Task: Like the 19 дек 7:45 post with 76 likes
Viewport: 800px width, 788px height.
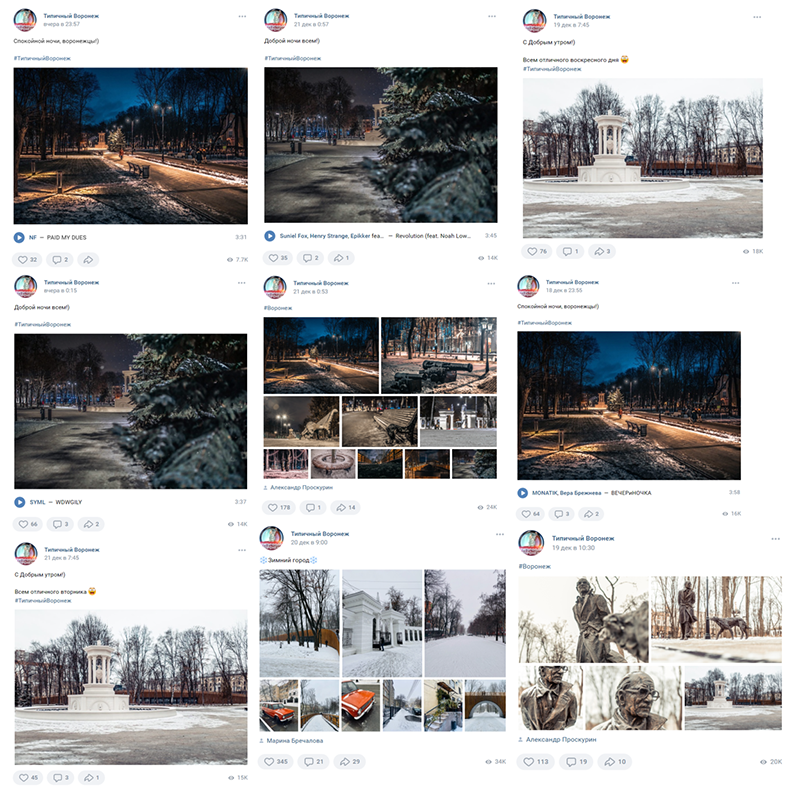Action: click(537, 251)
